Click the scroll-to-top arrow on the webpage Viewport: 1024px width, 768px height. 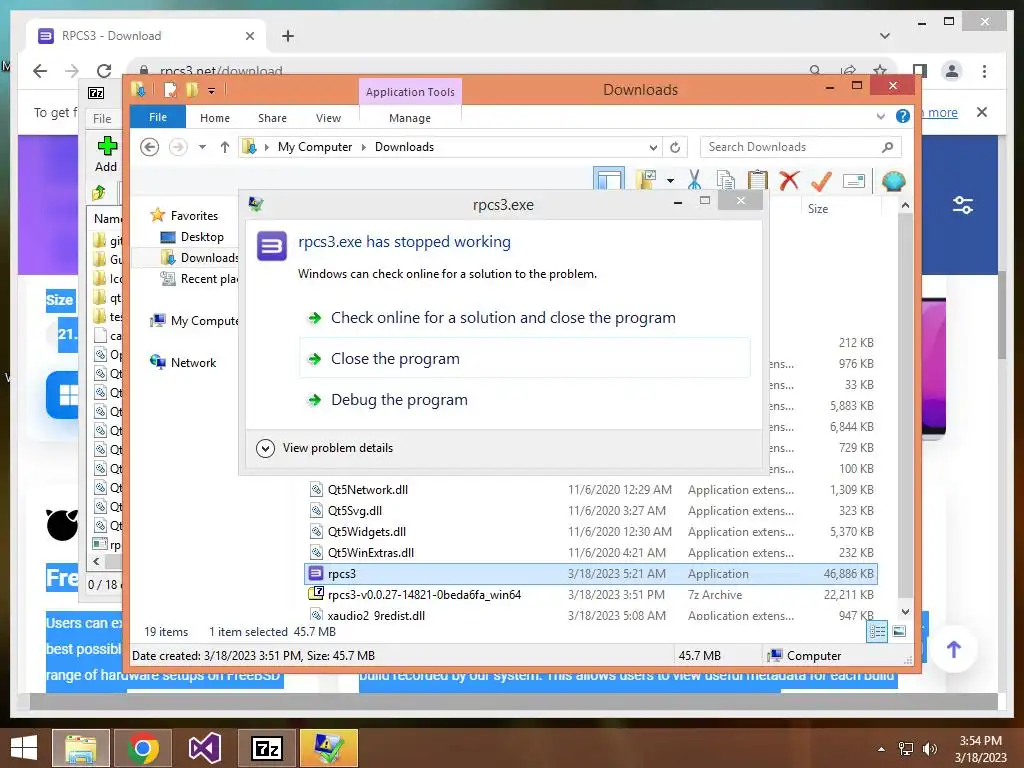coord(954,649)
